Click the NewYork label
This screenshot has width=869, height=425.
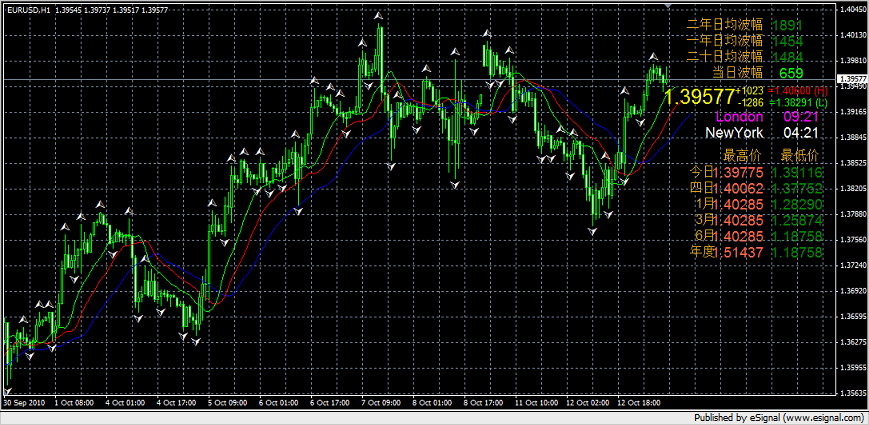(x=734, y=133)
